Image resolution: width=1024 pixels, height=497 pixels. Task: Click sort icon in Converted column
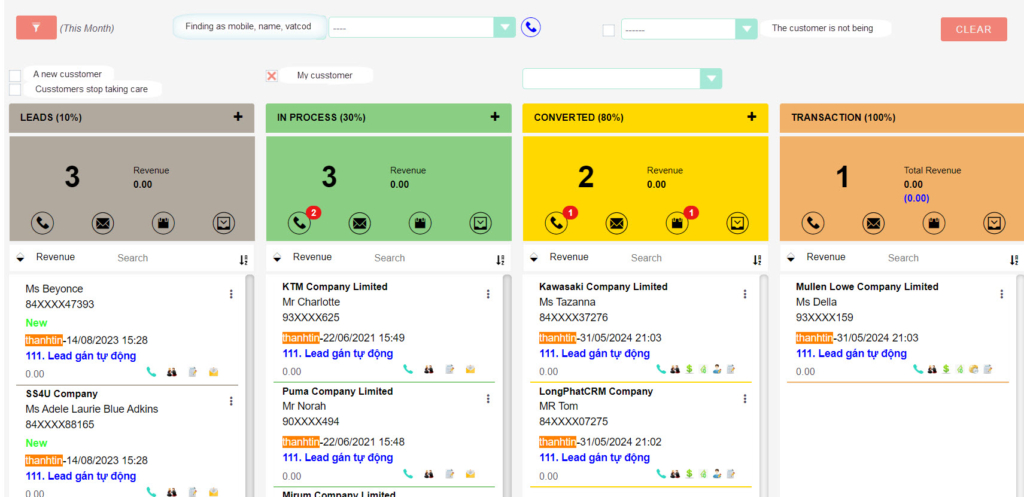pyautogui.click(x=756, y=259)
